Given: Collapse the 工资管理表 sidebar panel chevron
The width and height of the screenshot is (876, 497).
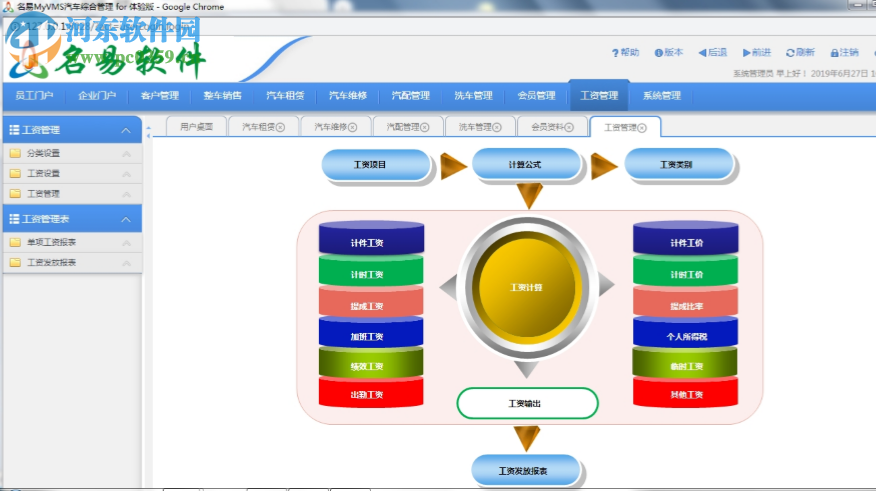Looking at the screenshot, I should [x=126, y=219].
